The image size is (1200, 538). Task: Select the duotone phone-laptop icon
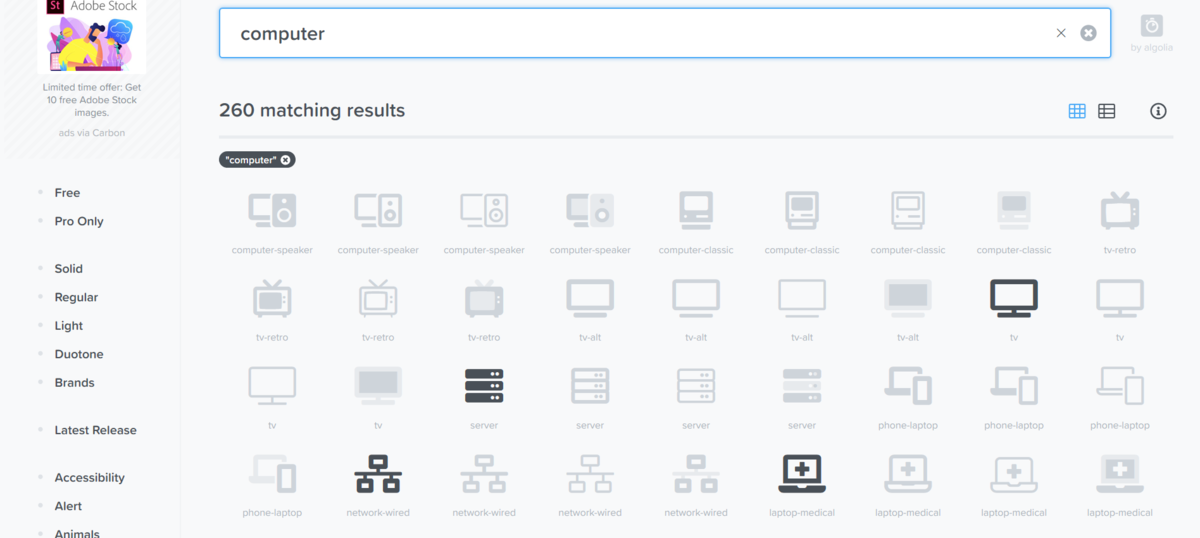[272, 474]
